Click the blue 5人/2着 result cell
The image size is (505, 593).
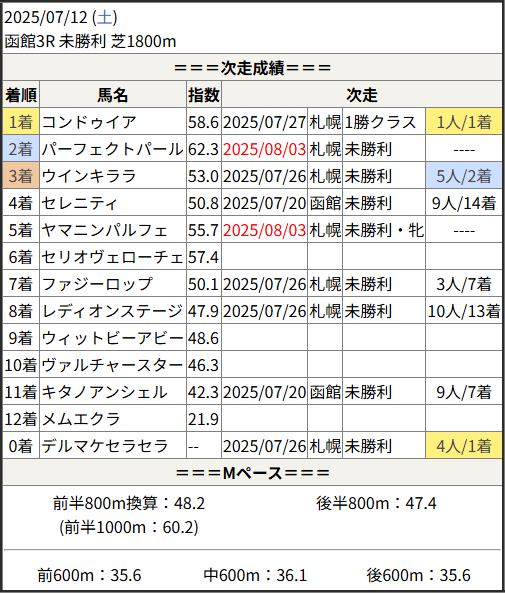[464, 176]
